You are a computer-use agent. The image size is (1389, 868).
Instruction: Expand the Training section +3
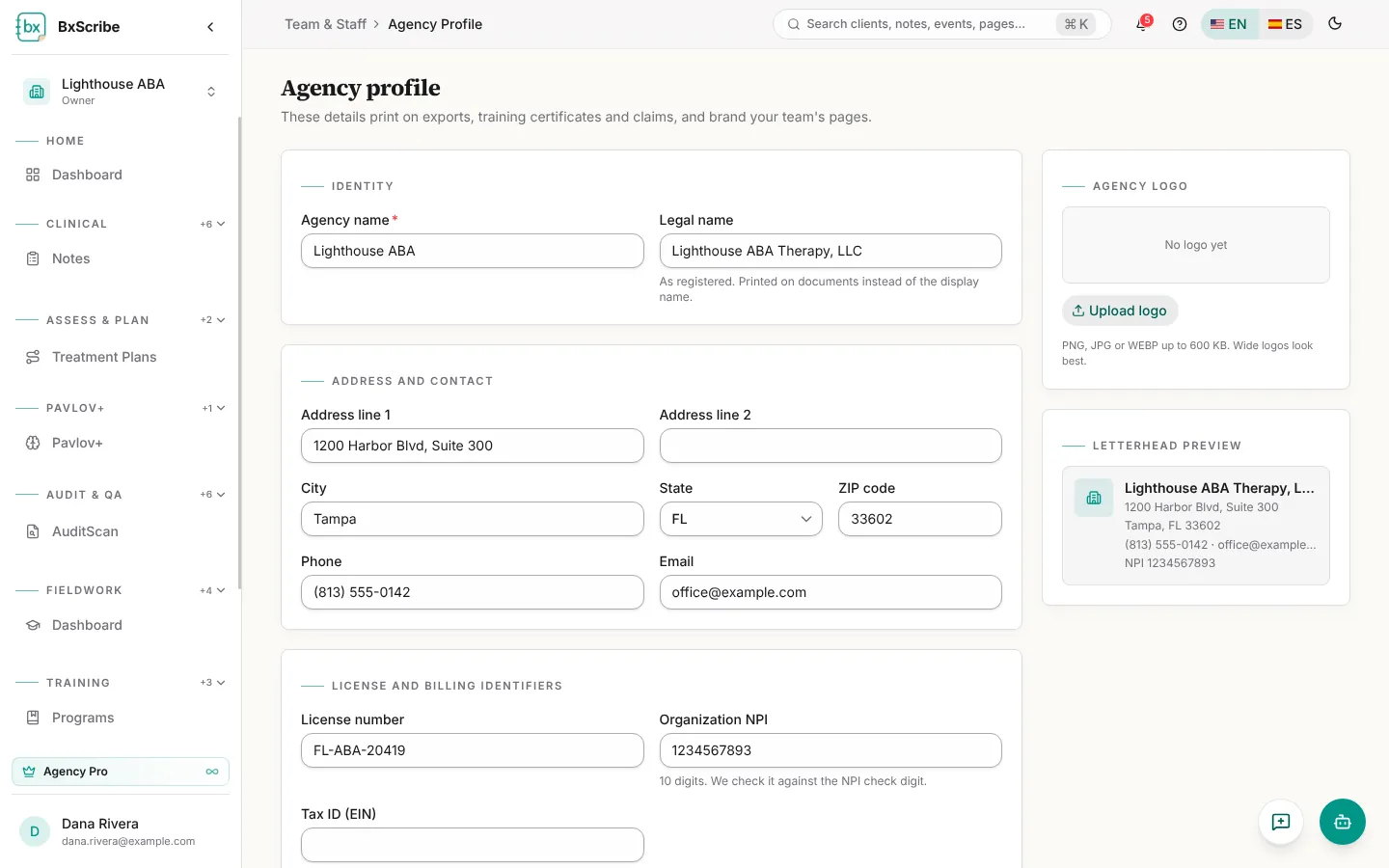[212, 683]
